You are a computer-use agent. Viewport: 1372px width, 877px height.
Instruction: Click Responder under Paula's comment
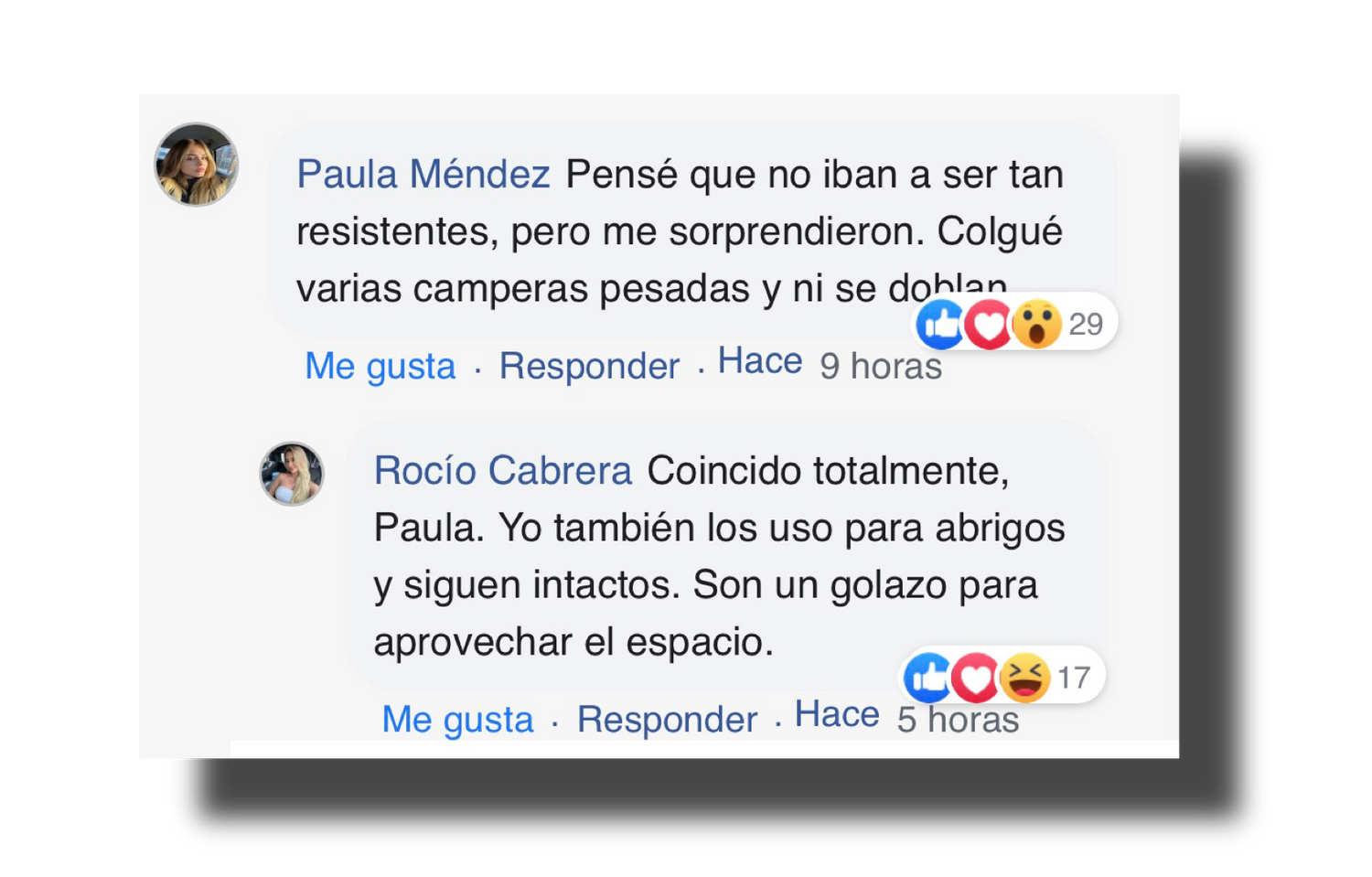(x=589, y=366)
